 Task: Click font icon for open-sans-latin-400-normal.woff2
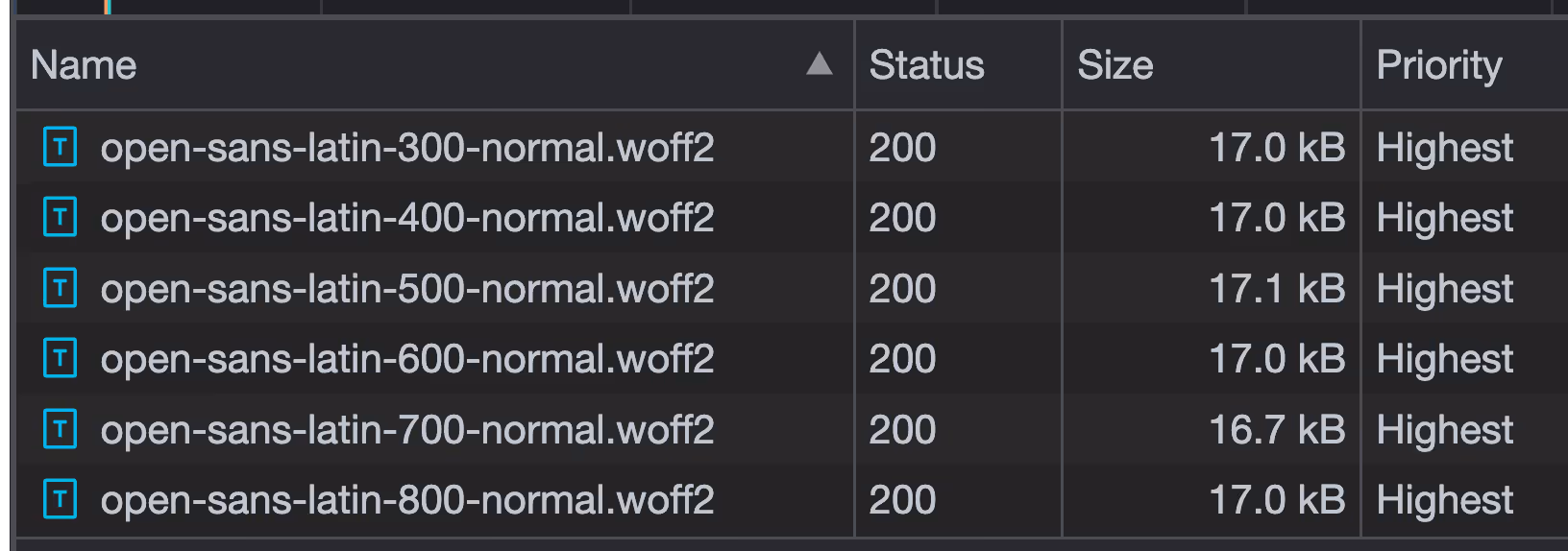click(x=60, y=218)
